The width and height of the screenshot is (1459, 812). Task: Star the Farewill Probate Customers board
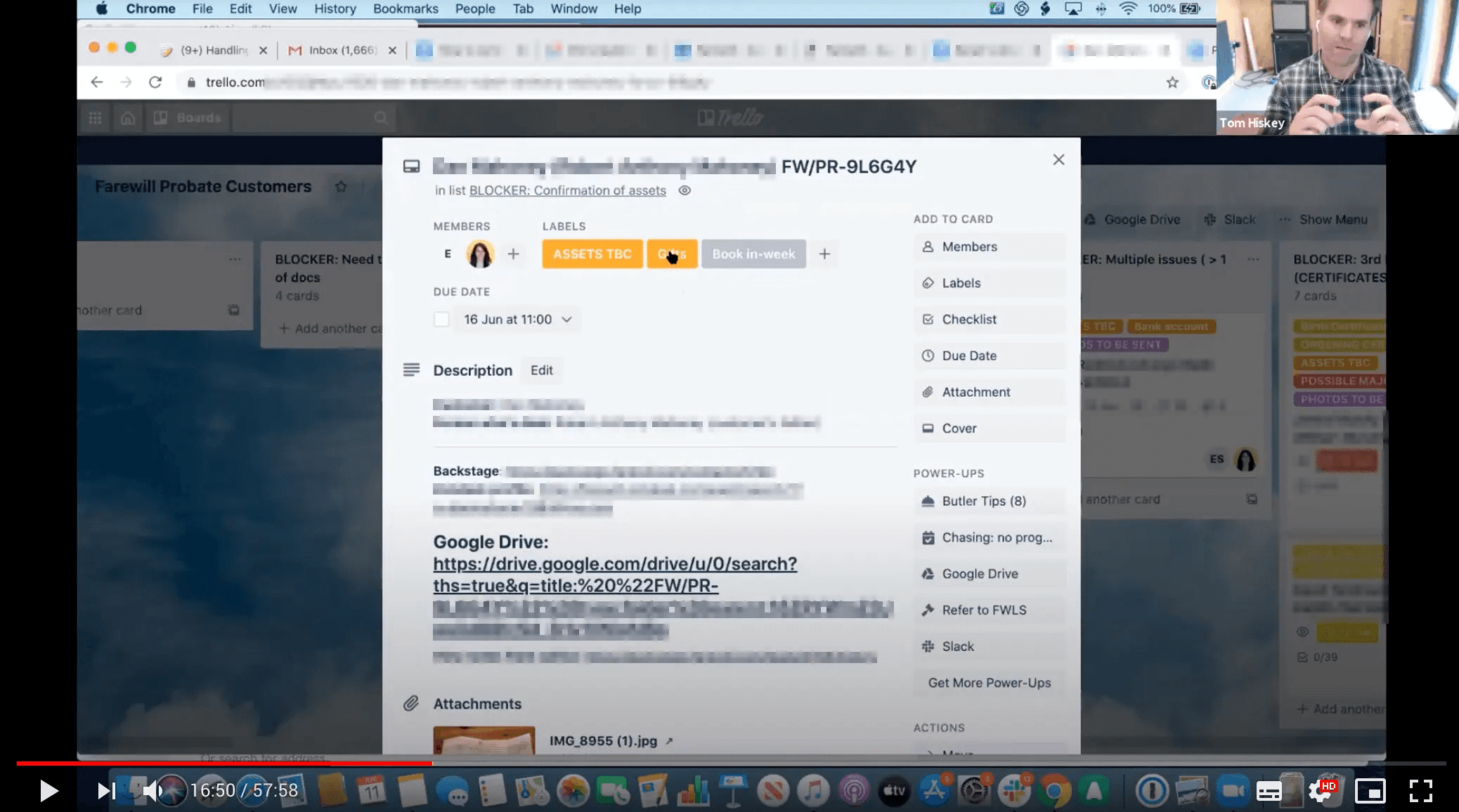tap(341, 186)
